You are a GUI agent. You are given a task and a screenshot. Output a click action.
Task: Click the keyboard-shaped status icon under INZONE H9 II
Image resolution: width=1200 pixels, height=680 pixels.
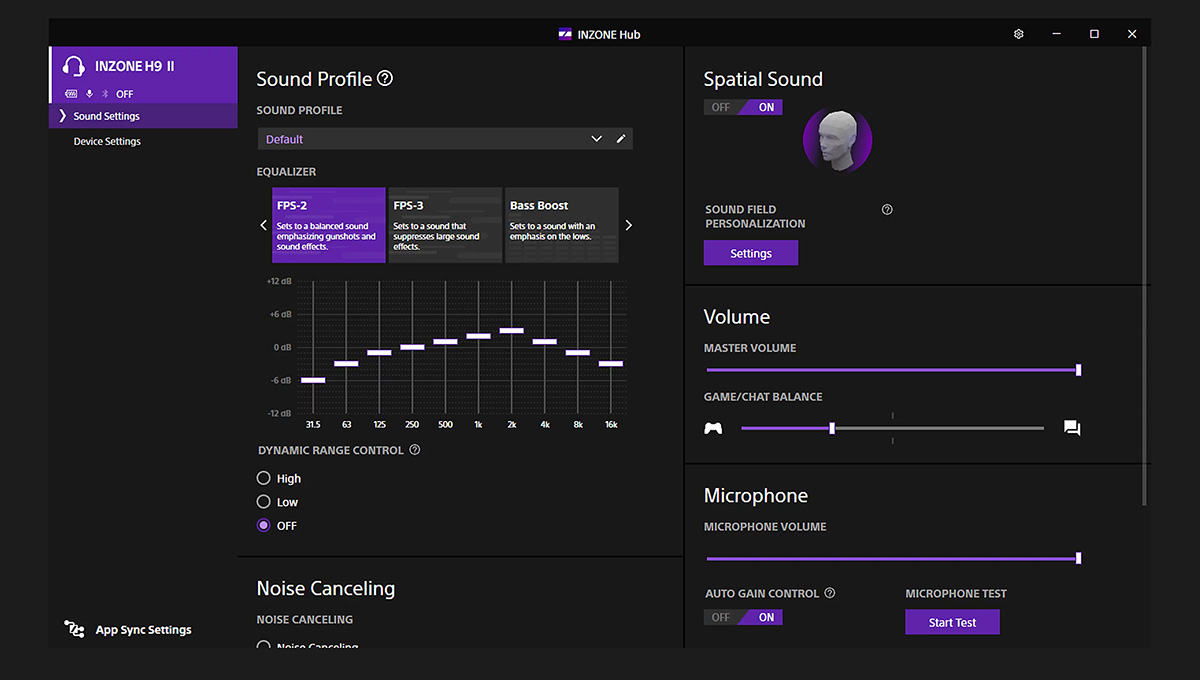tap(71, 94)
